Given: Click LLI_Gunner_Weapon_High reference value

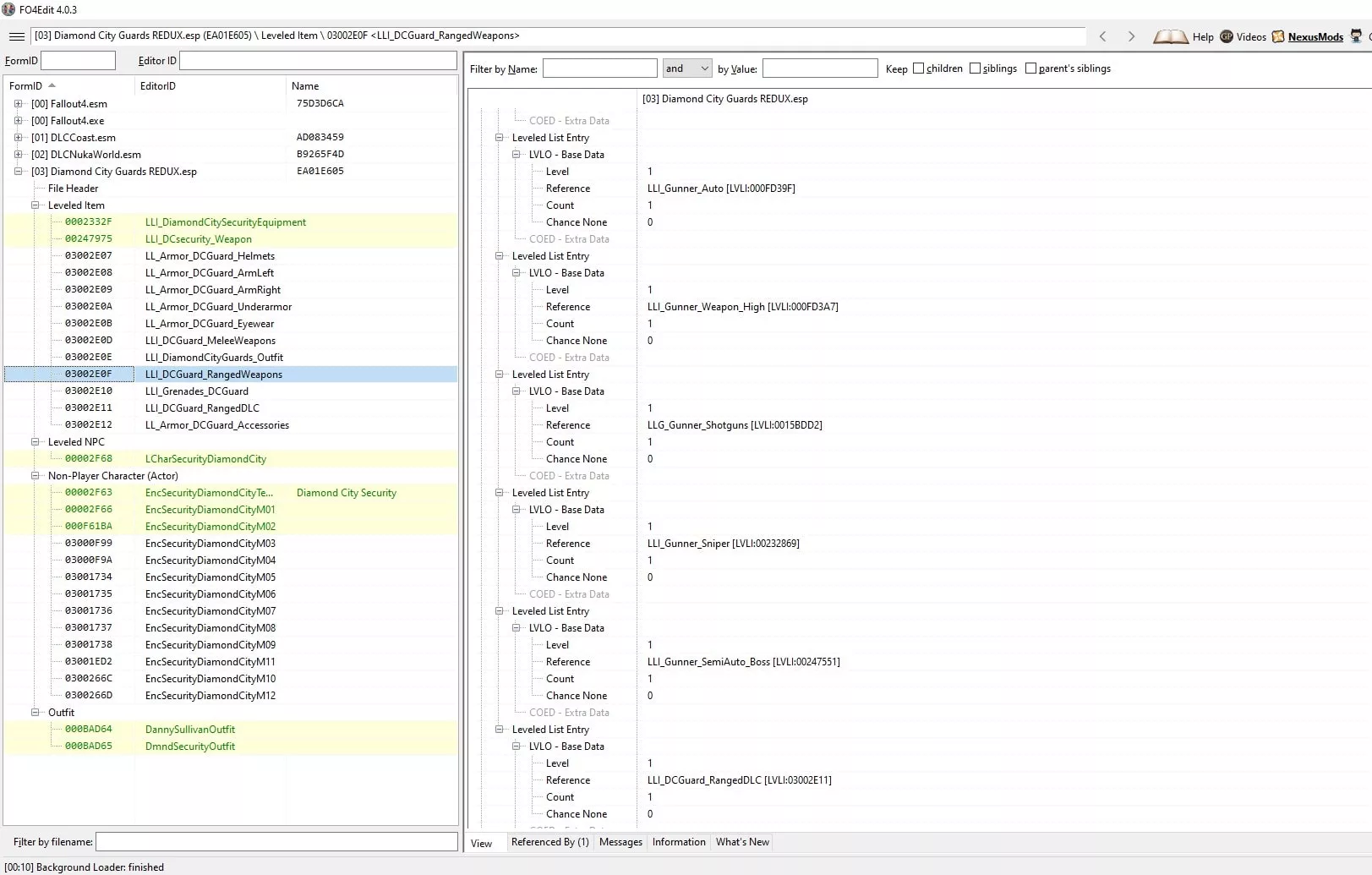Looking at the screenshot, I should (x=743, y=307).
